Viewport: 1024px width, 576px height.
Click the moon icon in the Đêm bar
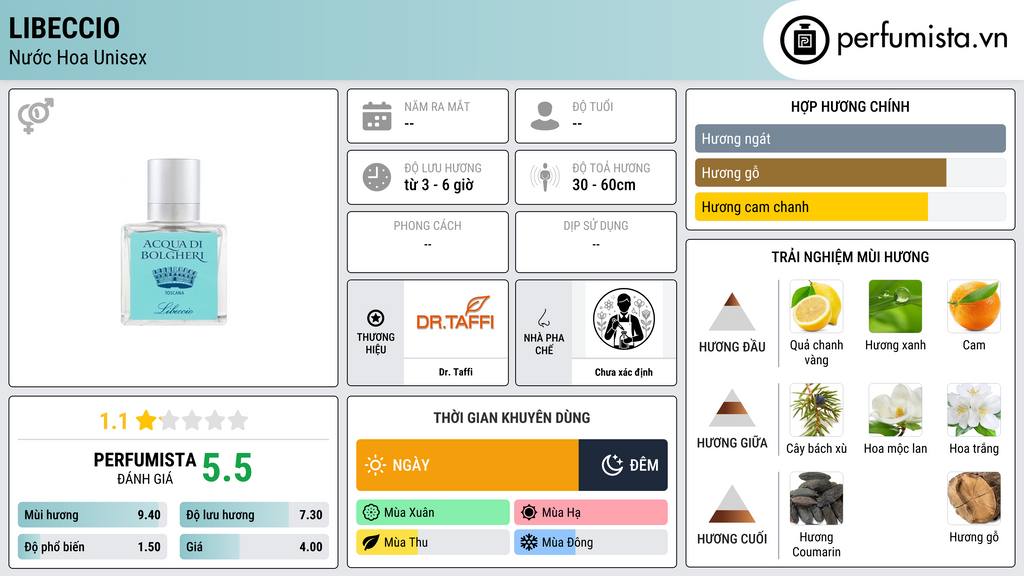[x=612, y=465]
